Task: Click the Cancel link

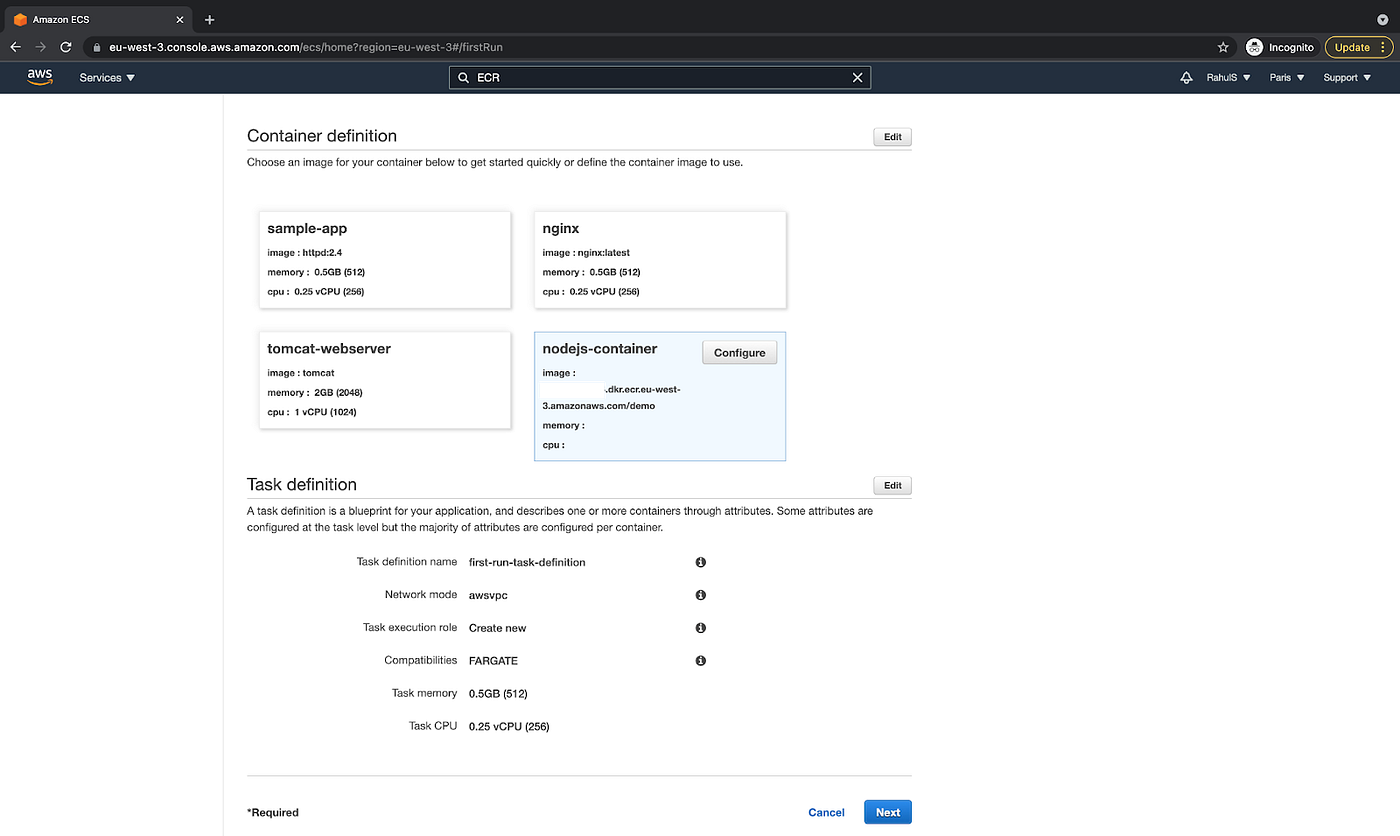Action: pos(826,812)
